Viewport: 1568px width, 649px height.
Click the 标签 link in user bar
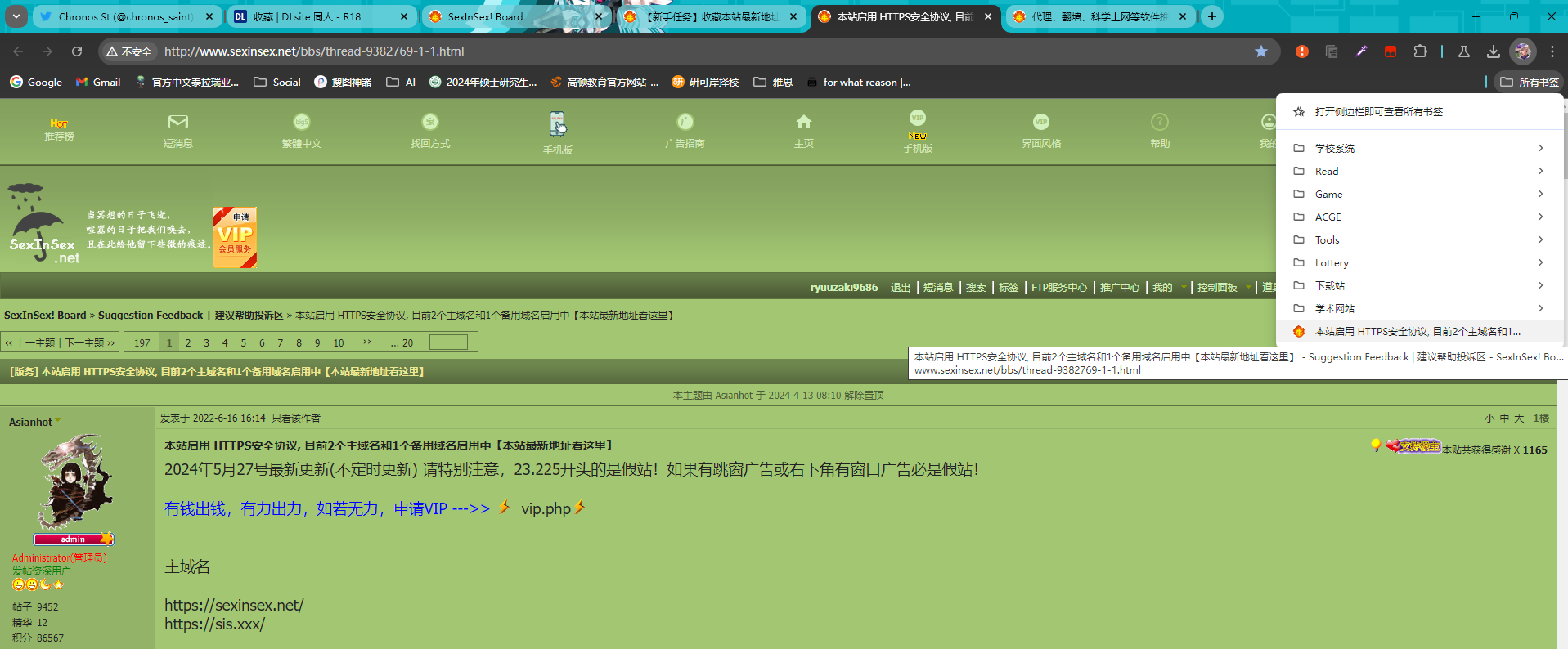tap(1009, 287)
